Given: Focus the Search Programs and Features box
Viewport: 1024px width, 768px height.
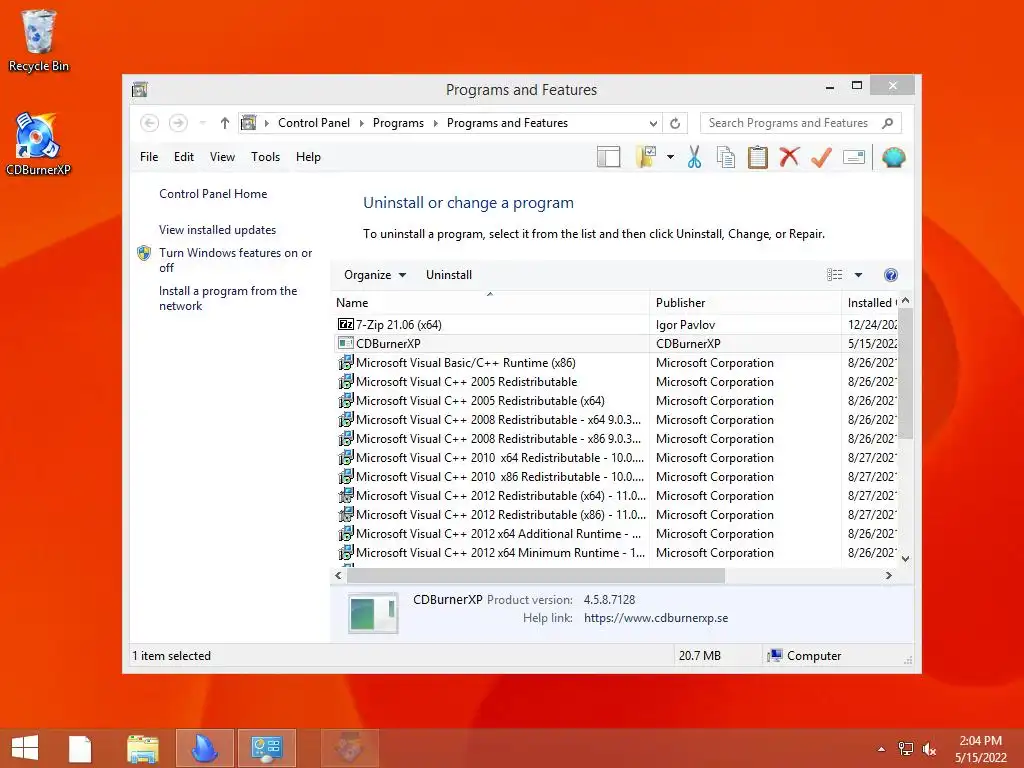Looking at the screenshot, I should pos(790,123).
